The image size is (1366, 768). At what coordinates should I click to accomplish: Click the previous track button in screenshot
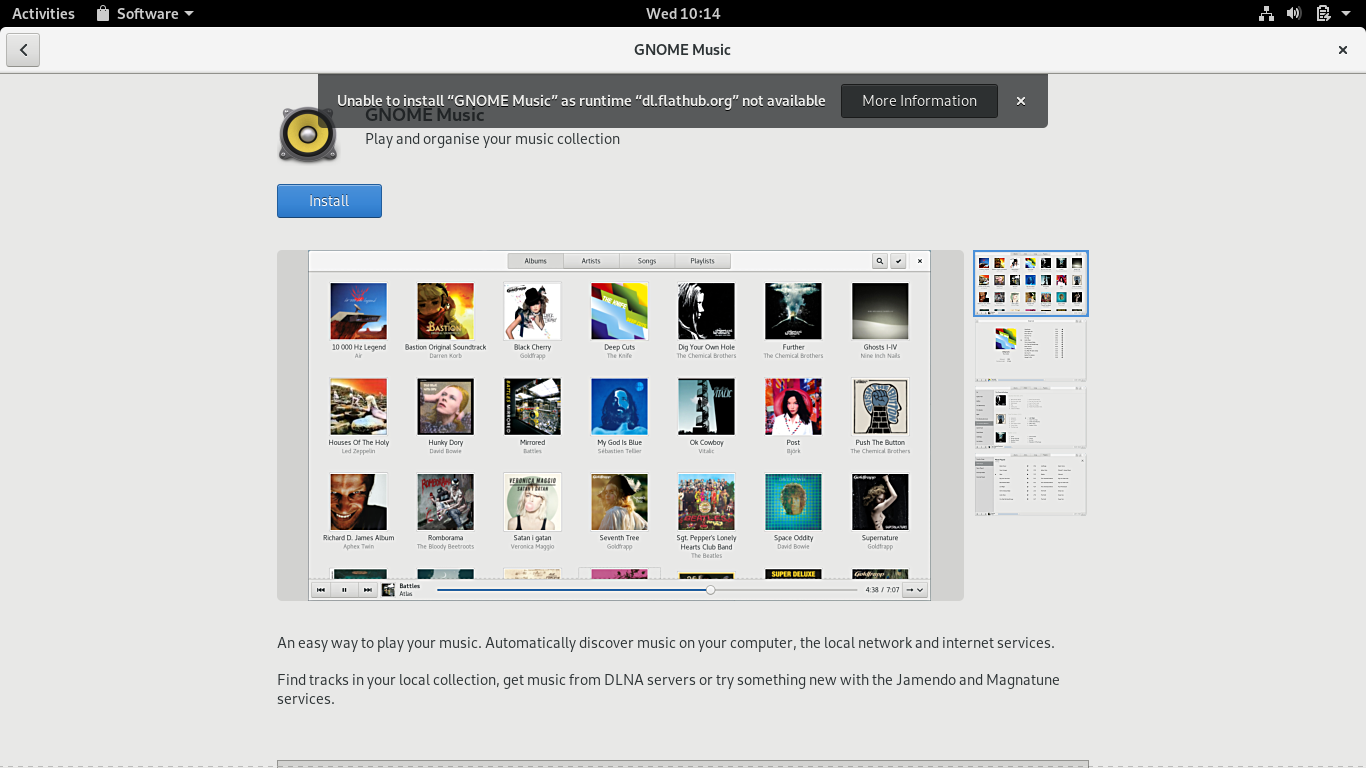[321, 590]
